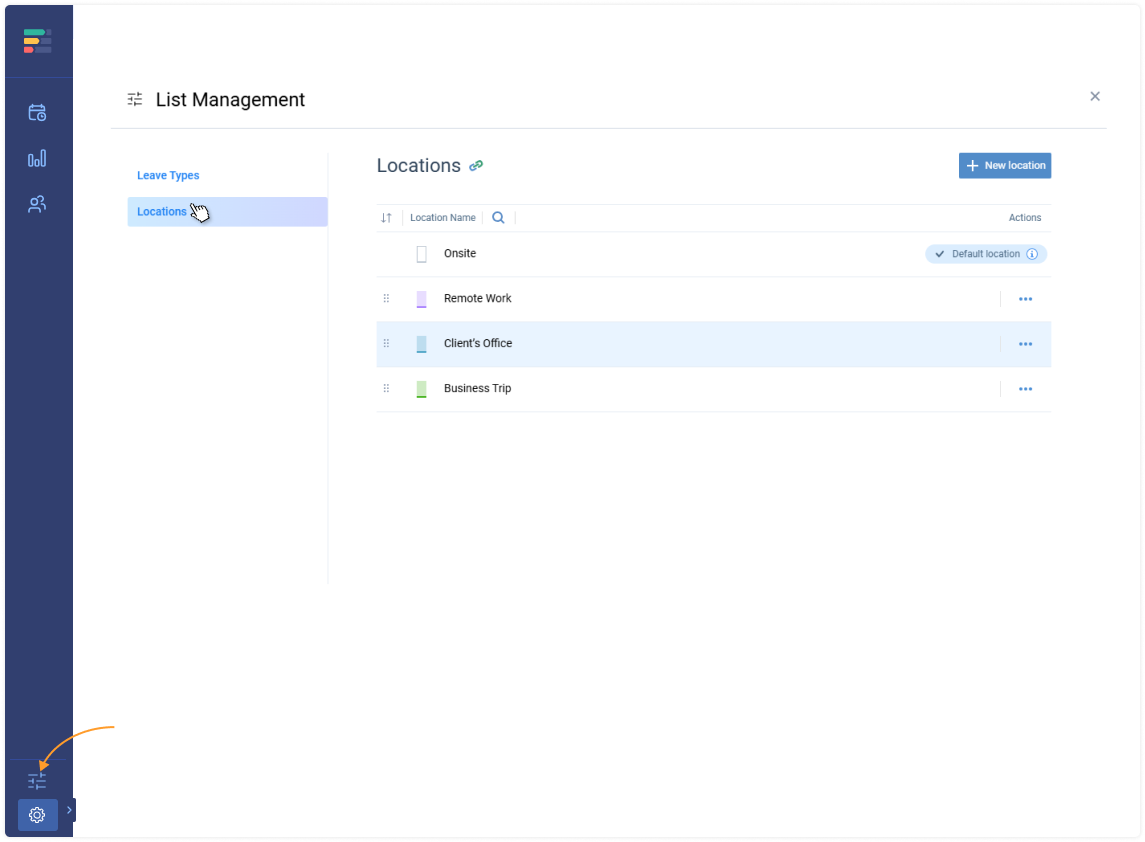
Task: Select the Locations tab
Action: click(x=162, y=212)
